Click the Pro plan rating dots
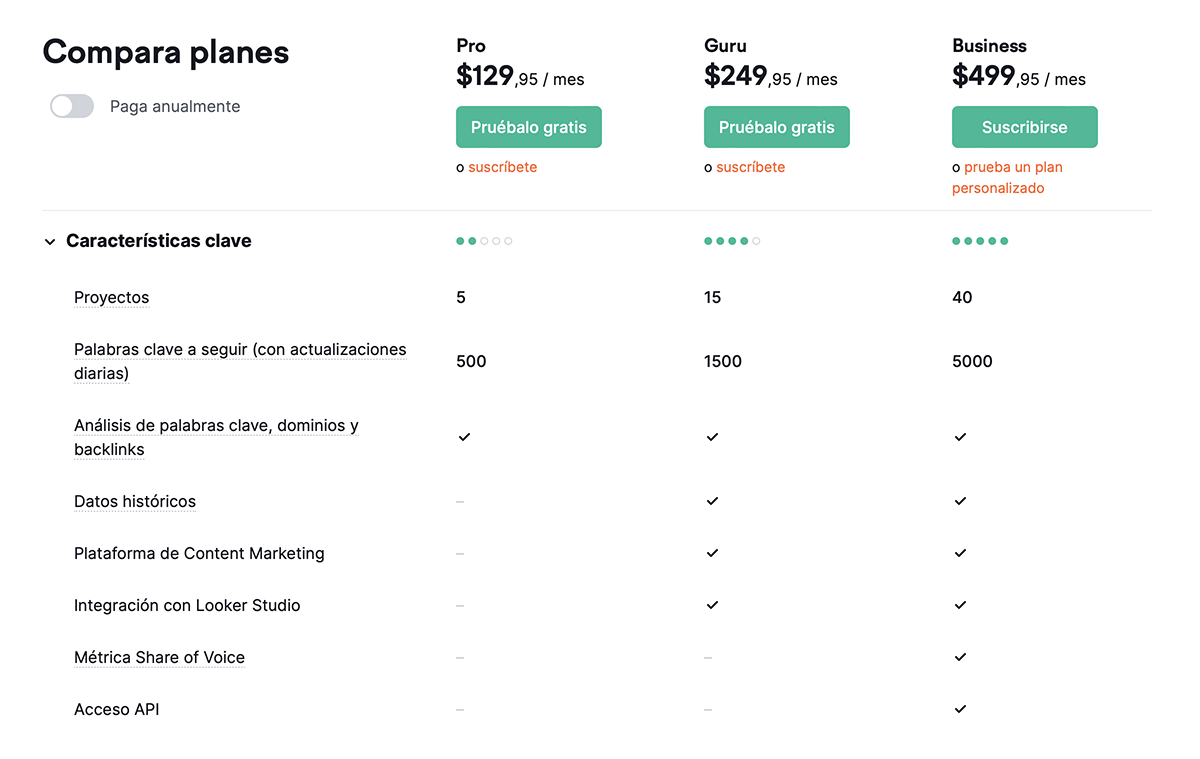 click(x=484, y=241)
